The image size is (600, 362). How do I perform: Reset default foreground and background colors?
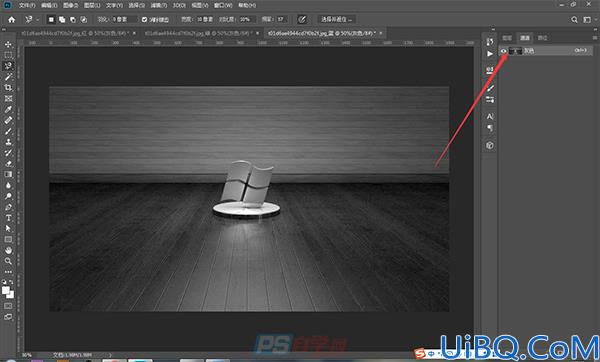coord(4,282)
